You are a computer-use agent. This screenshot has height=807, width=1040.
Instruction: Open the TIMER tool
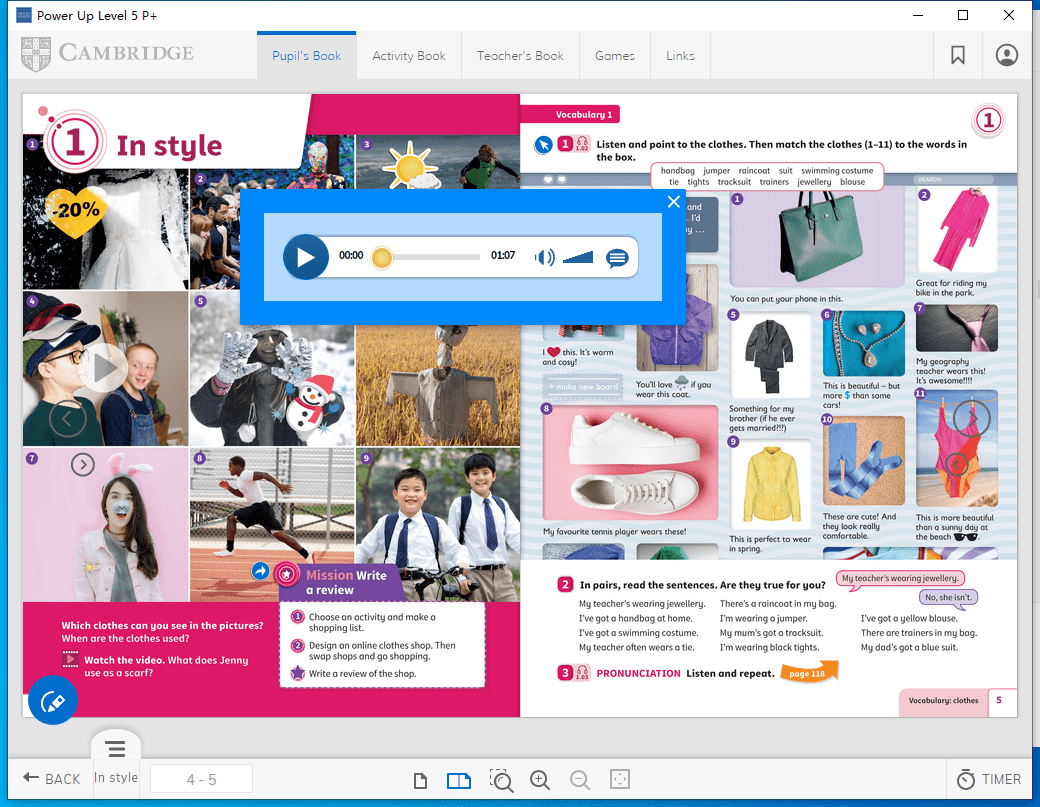(x=988, y=779)
